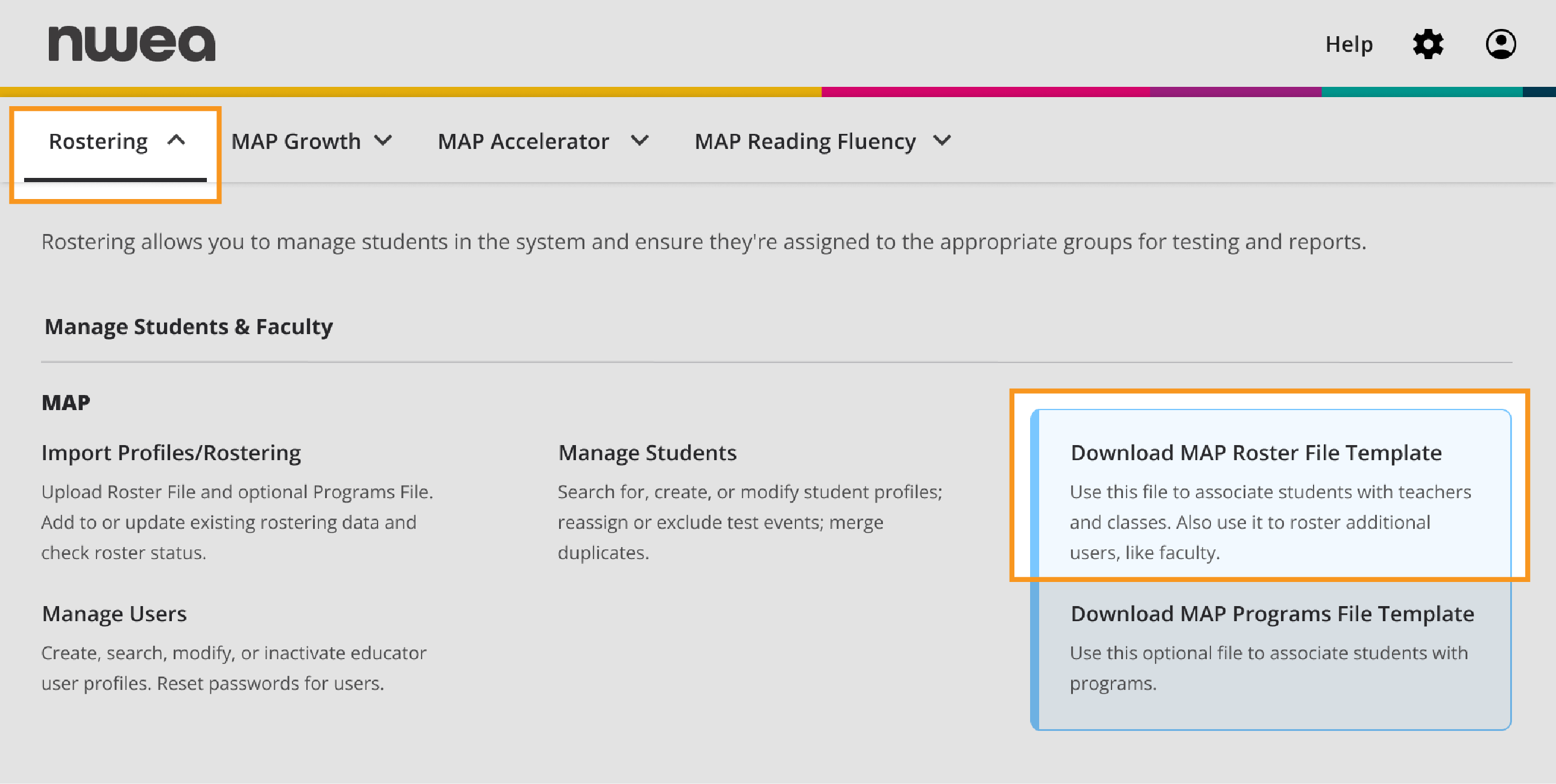Open the user account profile icon
The width and height of the screenshot is (1556, 784).
click(x=1501, y=44)
